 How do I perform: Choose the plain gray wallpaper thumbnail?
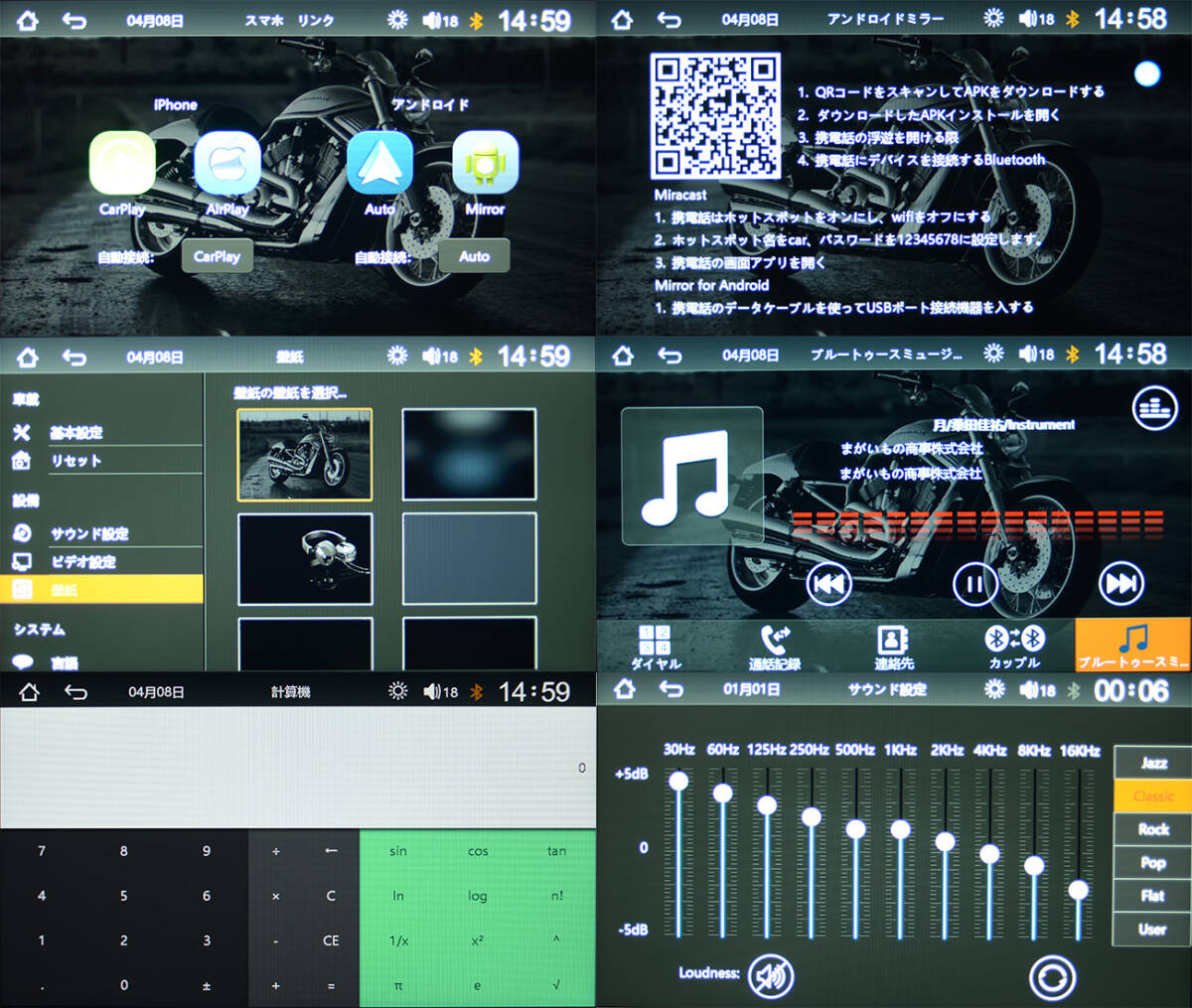click(x=469, y=559)
